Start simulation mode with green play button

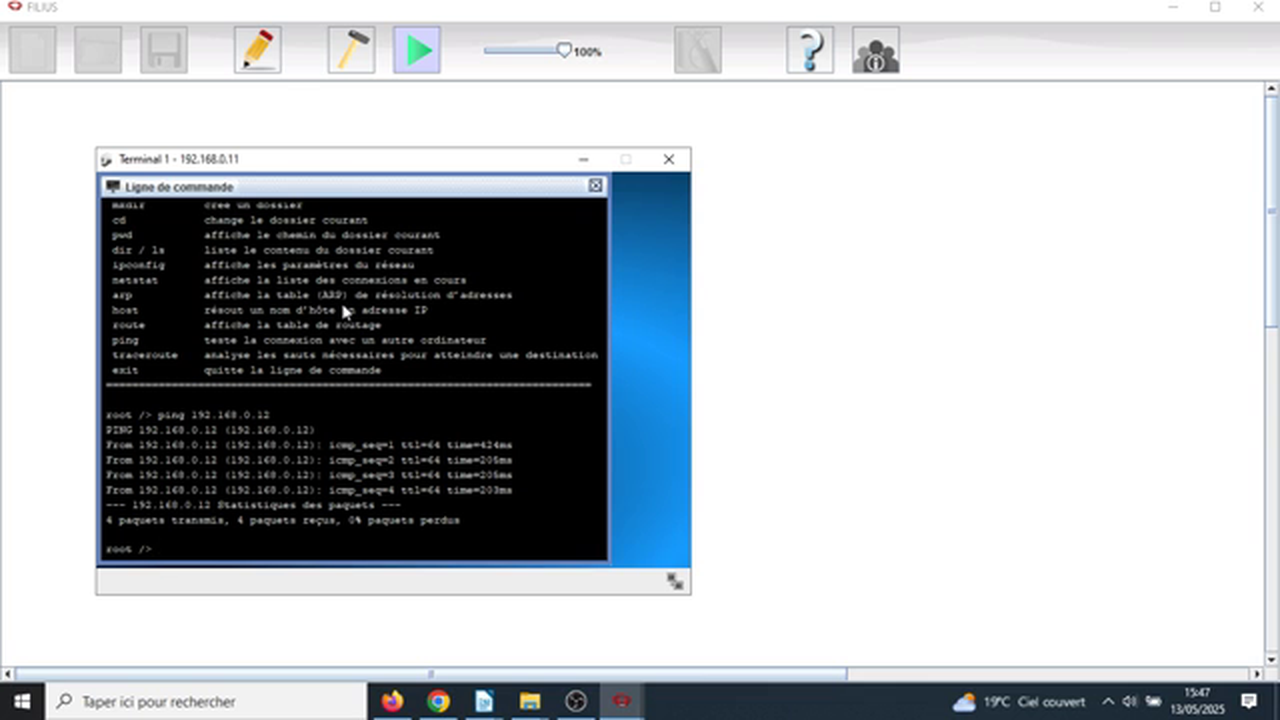click(417, 50)
